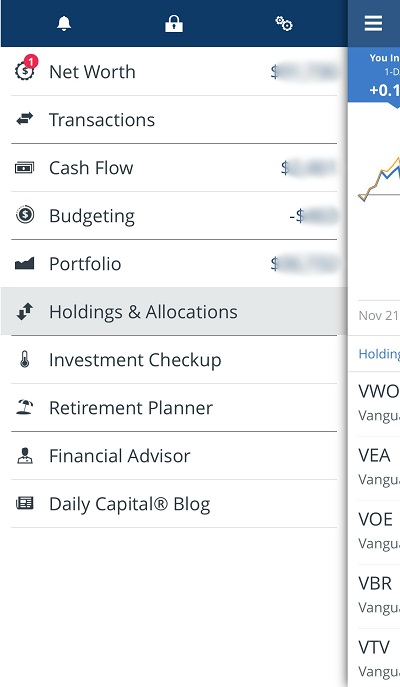400x687 pixels.
Task: Tap the Net Worth icon with badge
Action: pos(25,69)
